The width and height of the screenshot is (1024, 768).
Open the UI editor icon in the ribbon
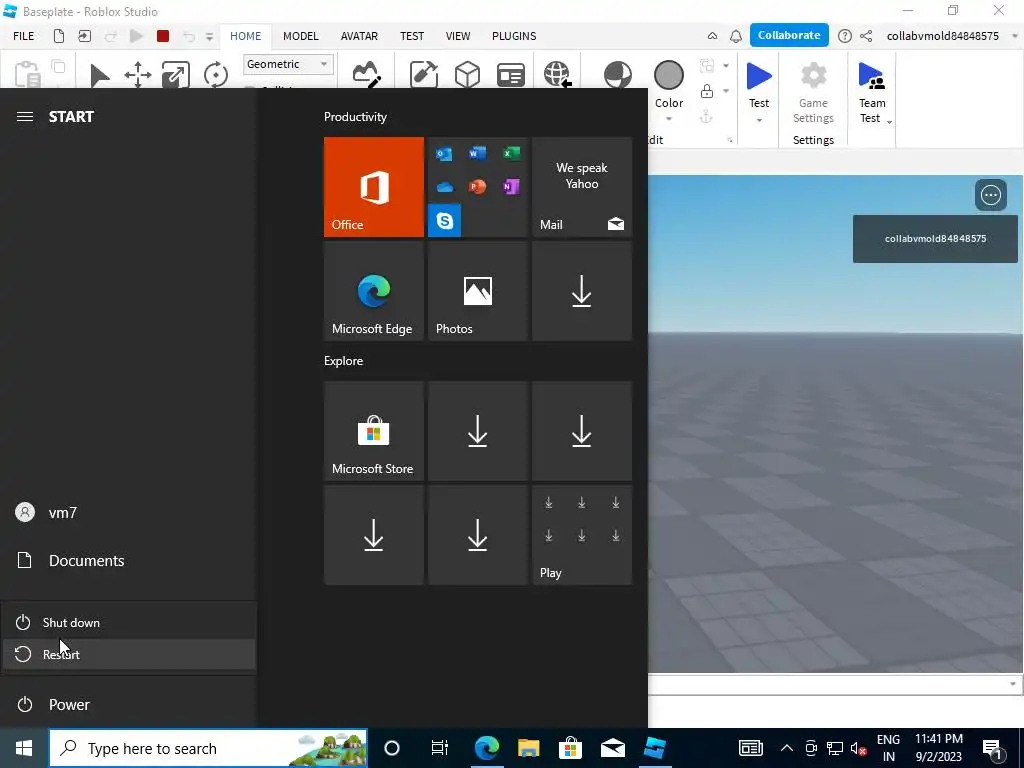(x=511, y=74)
